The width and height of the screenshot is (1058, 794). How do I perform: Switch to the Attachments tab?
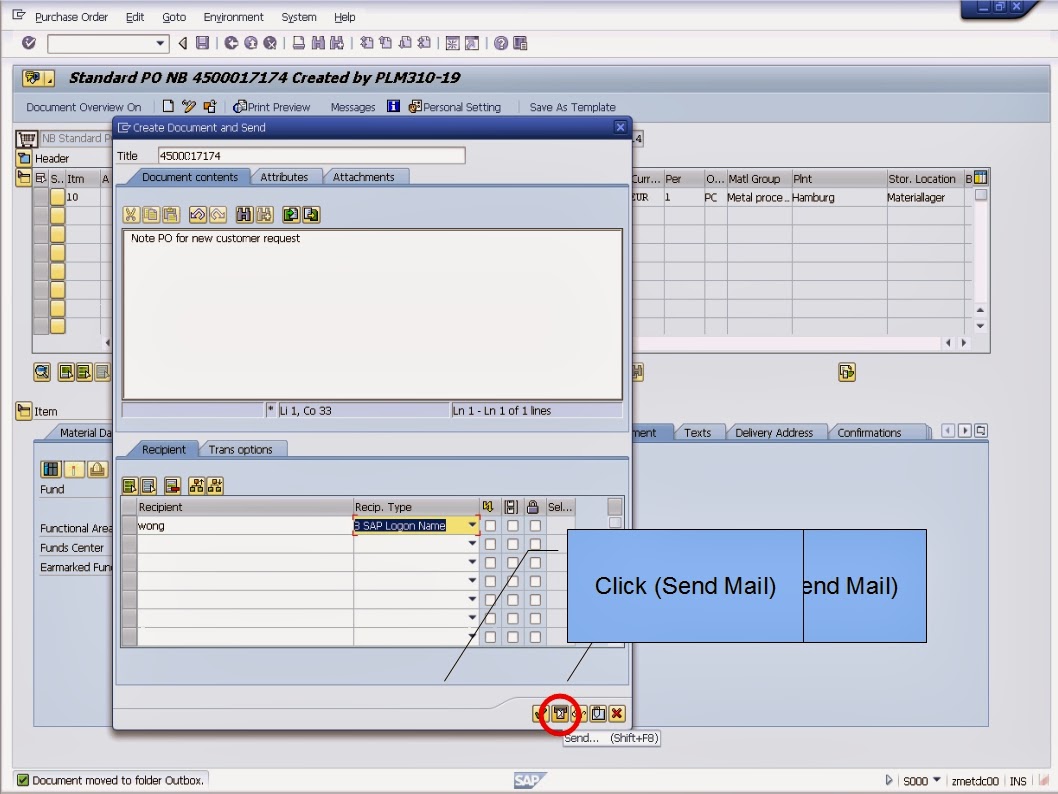tap(363, 177)
